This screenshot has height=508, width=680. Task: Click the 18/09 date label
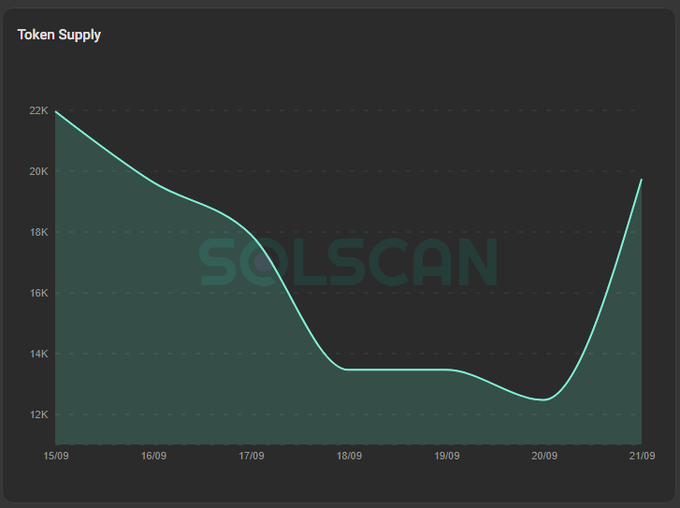(349, 456)
